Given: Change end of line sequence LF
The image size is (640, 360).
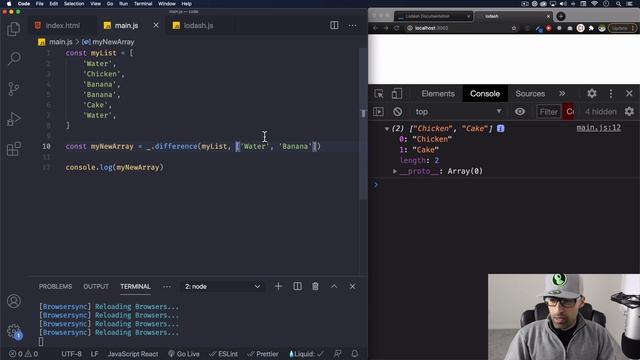Looking at the screenshot, I should (x=94, y=354).
